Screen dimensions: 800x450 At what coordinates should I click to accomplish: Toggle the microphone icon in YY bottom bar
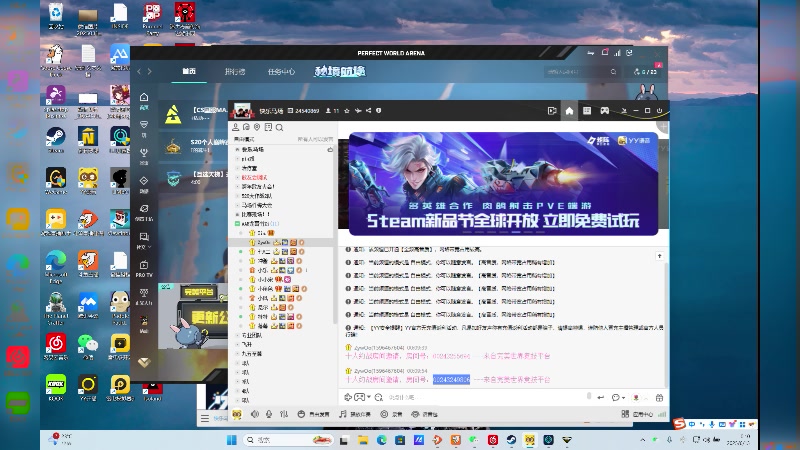269,414
